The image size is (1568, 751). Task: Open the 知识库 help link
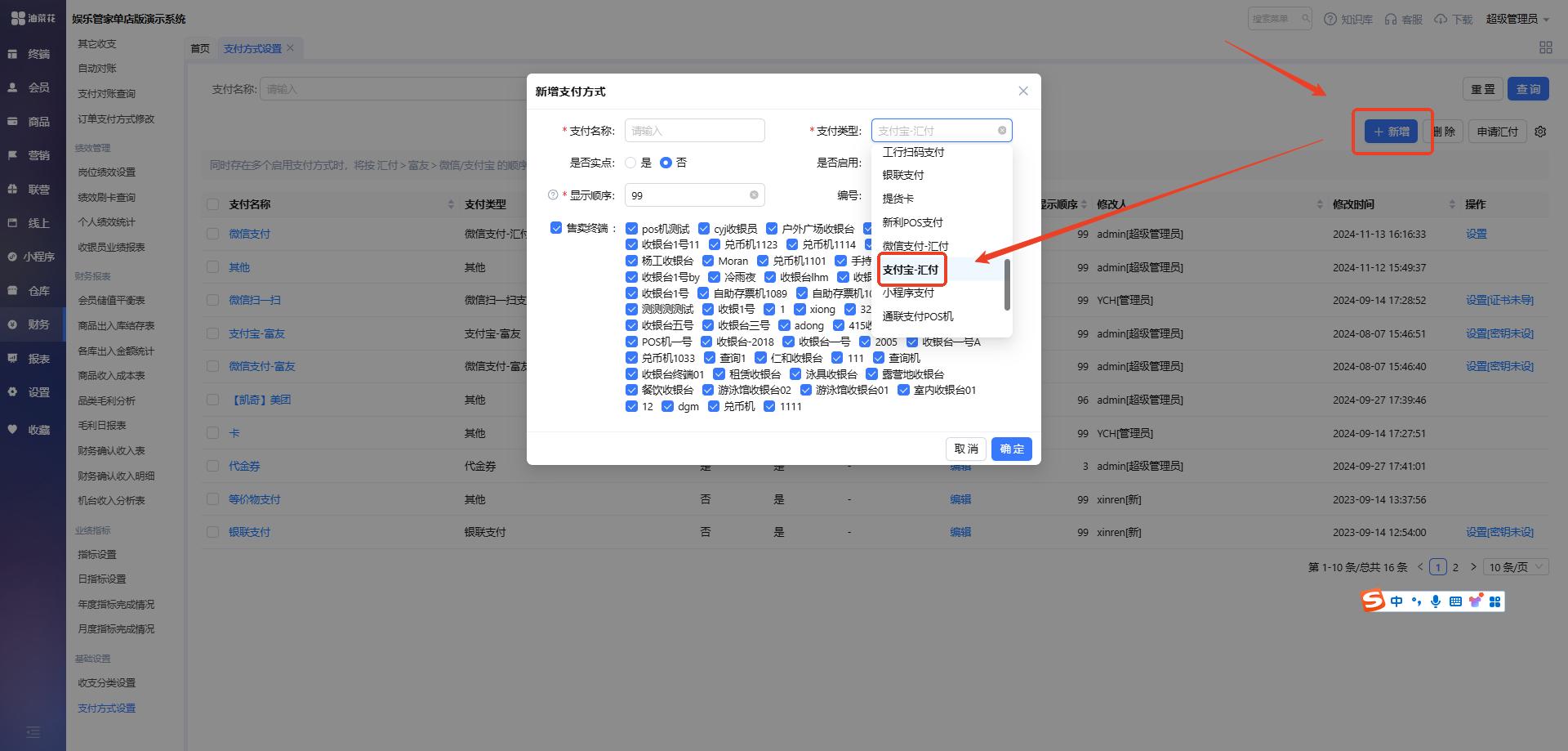point(1348,19)
